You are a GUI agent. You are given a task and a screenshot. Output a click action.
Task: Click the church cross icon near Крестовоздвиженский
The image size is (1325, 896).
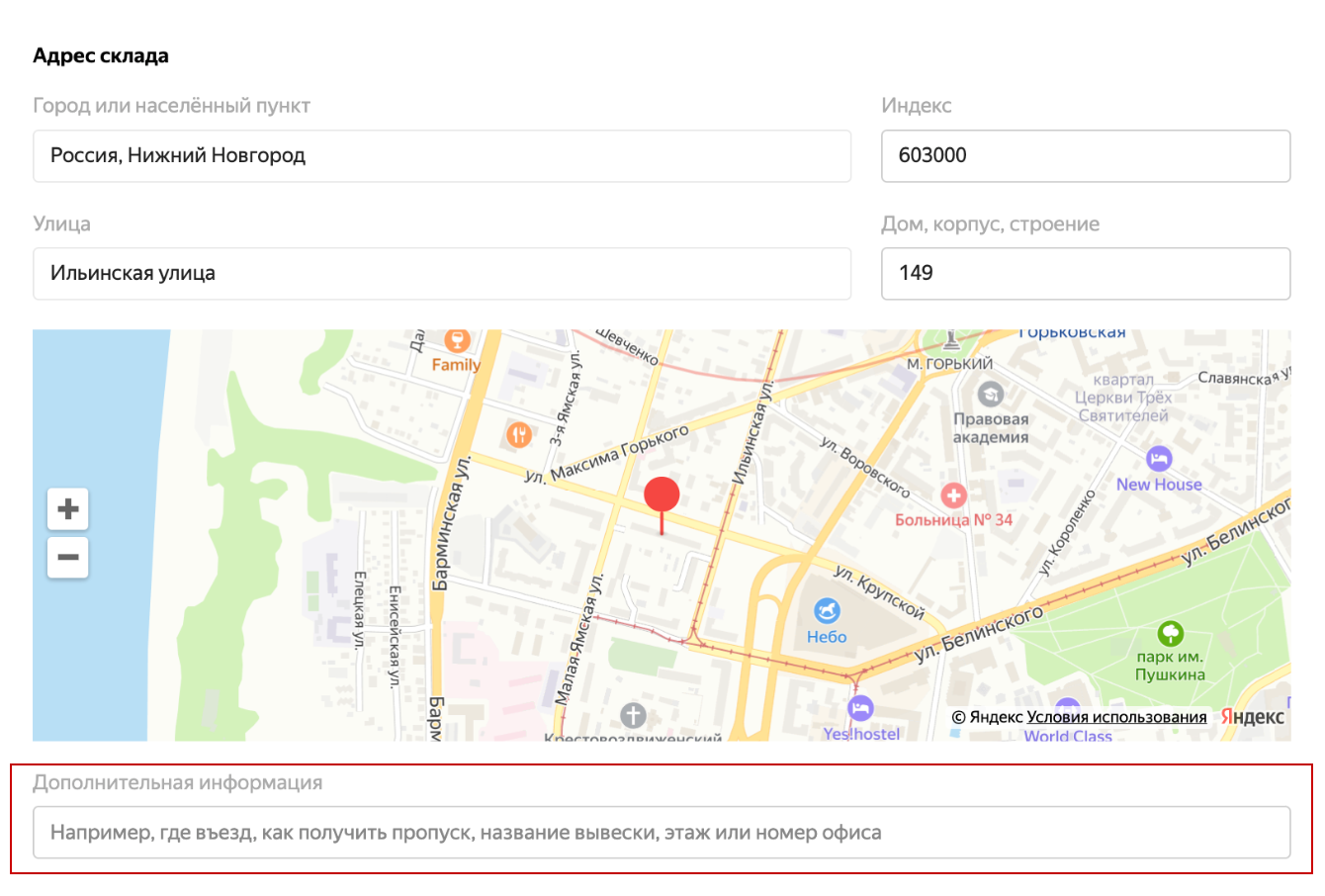[x=633, y=715]
